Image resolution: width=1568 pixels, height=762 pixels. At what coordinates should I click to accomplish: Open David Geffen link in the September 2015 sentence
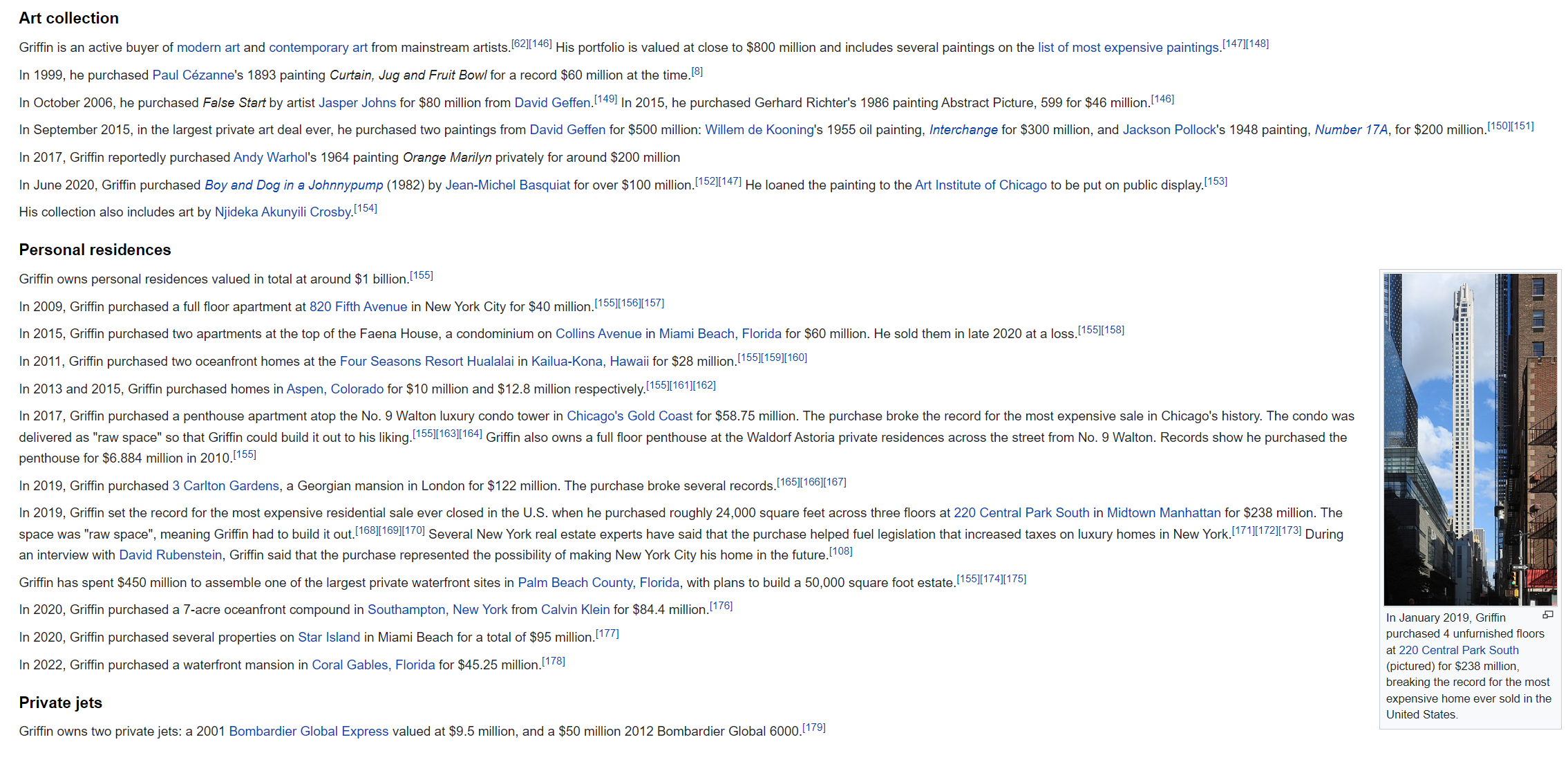coord(567,130)
